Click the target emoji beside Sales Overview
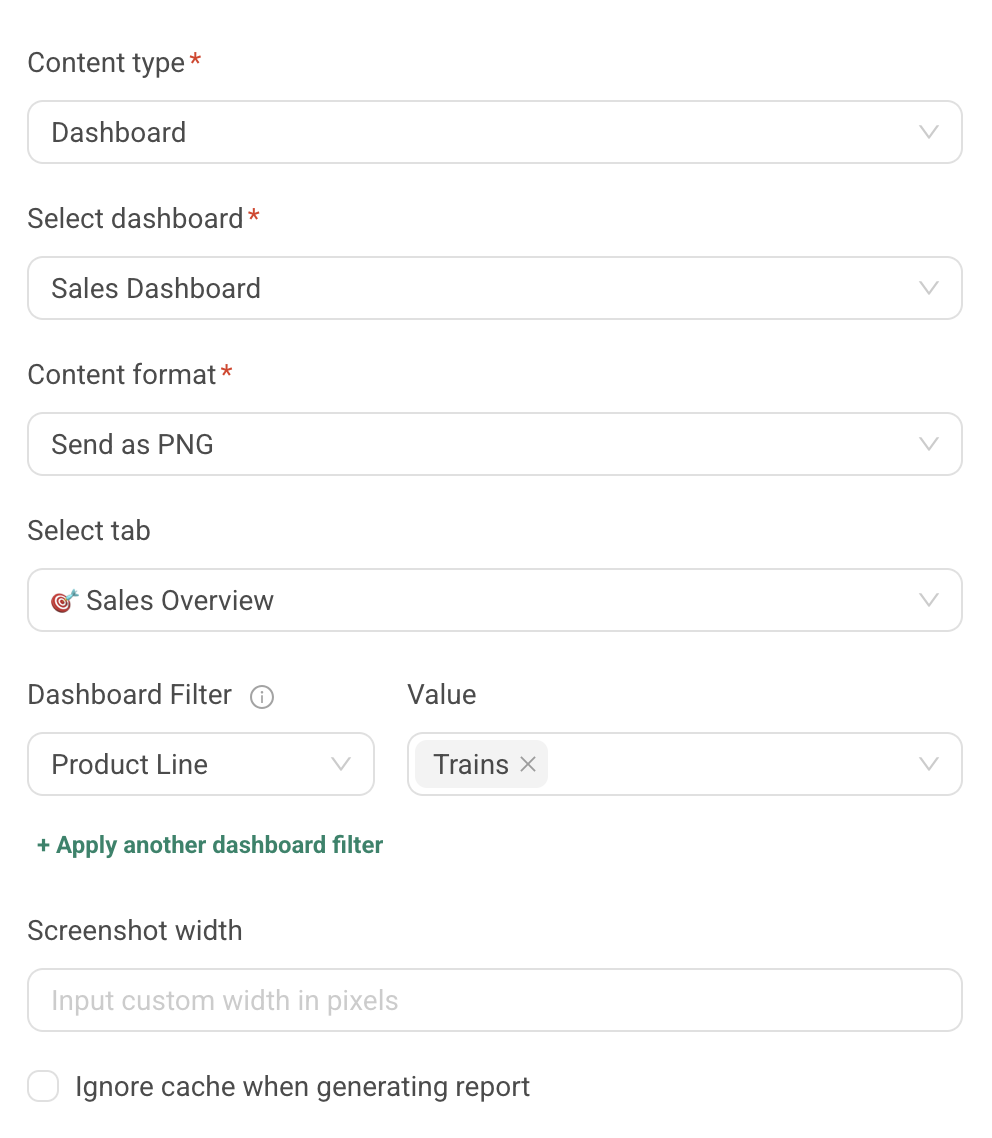The image size is (992, 1138). tap(64, 601)
